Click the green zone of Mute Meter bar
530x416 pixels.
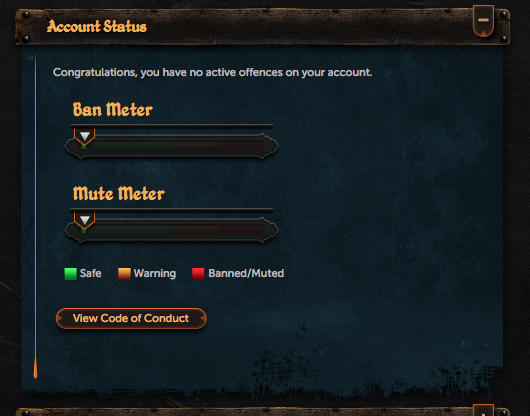[x=128, y=230]
